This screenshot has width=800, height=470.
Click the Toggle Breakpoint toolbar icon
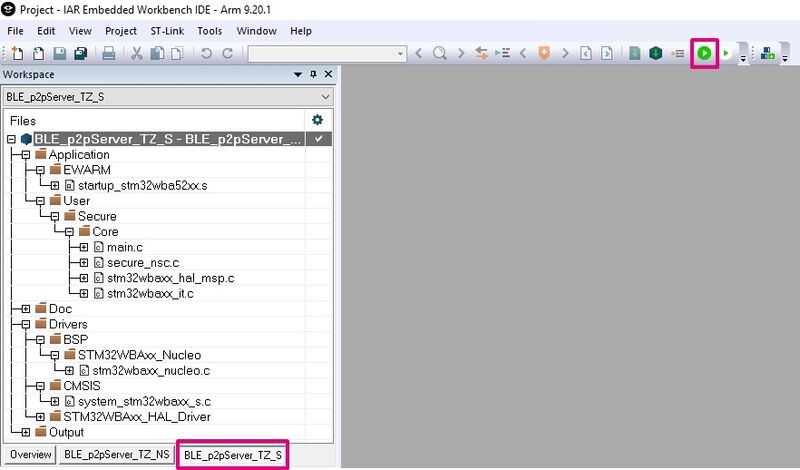(x=678, y=54)
